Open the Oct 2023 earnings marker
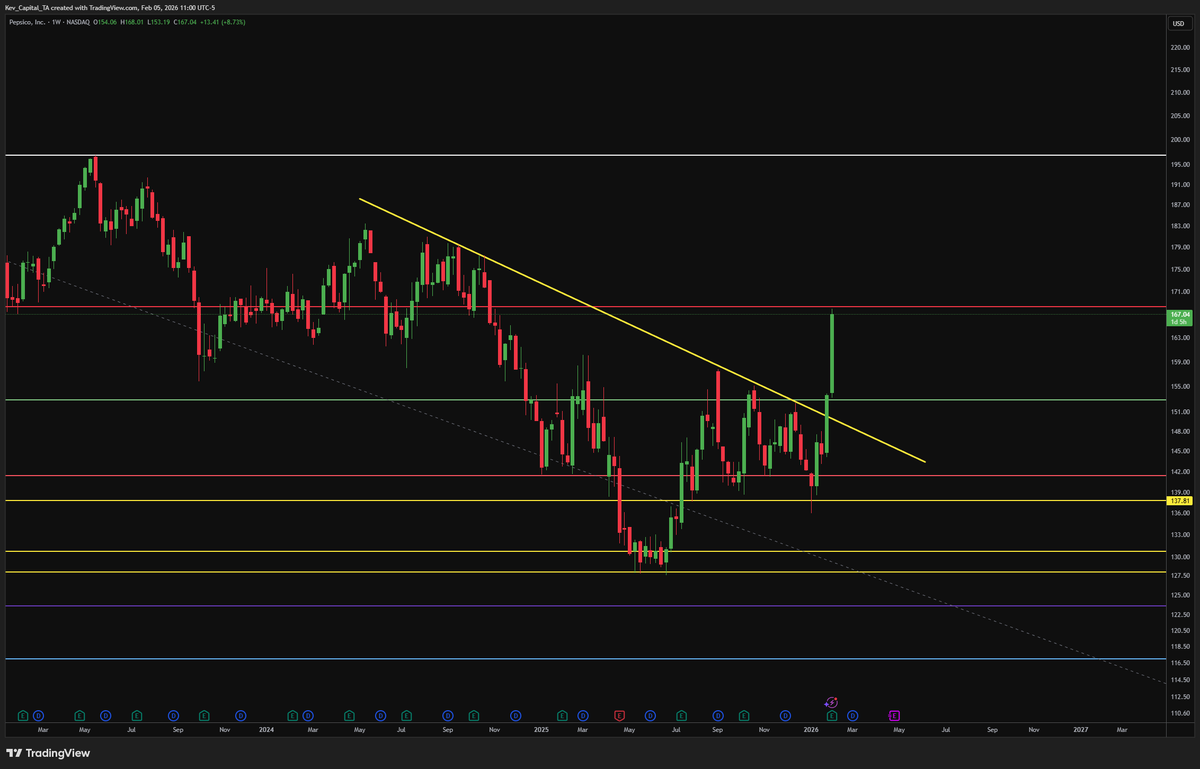The height and width of the screenshot is (769, 1200). click(x=204, y=715)
